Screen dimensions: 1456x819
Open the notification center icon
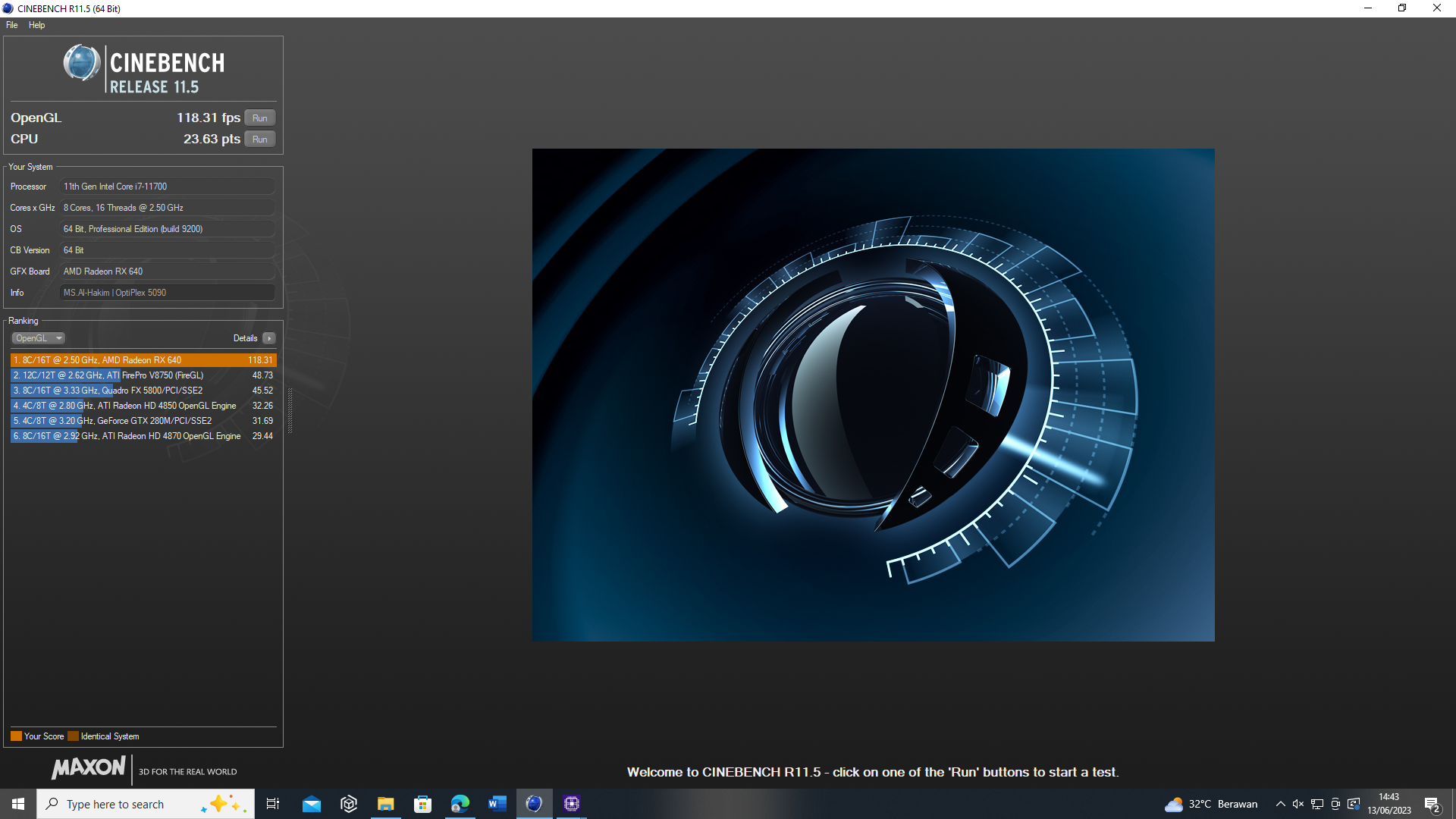tap(1432, 804)
